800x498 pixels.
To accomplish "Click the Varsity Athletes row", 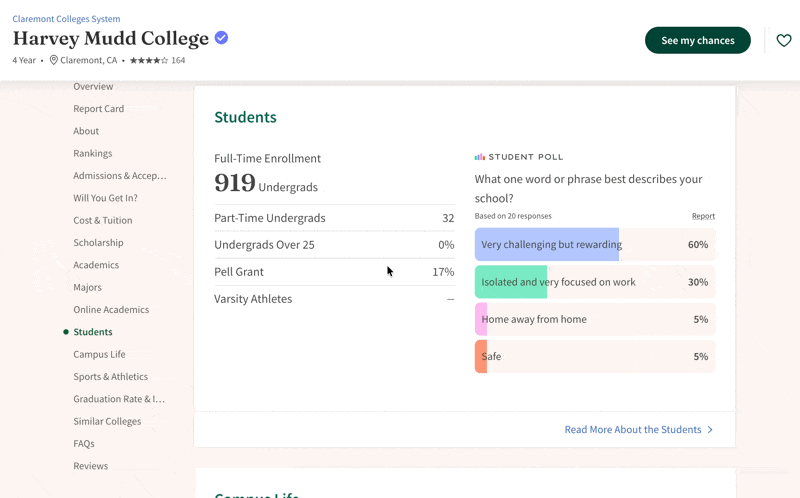I will [x=334, y=299].
